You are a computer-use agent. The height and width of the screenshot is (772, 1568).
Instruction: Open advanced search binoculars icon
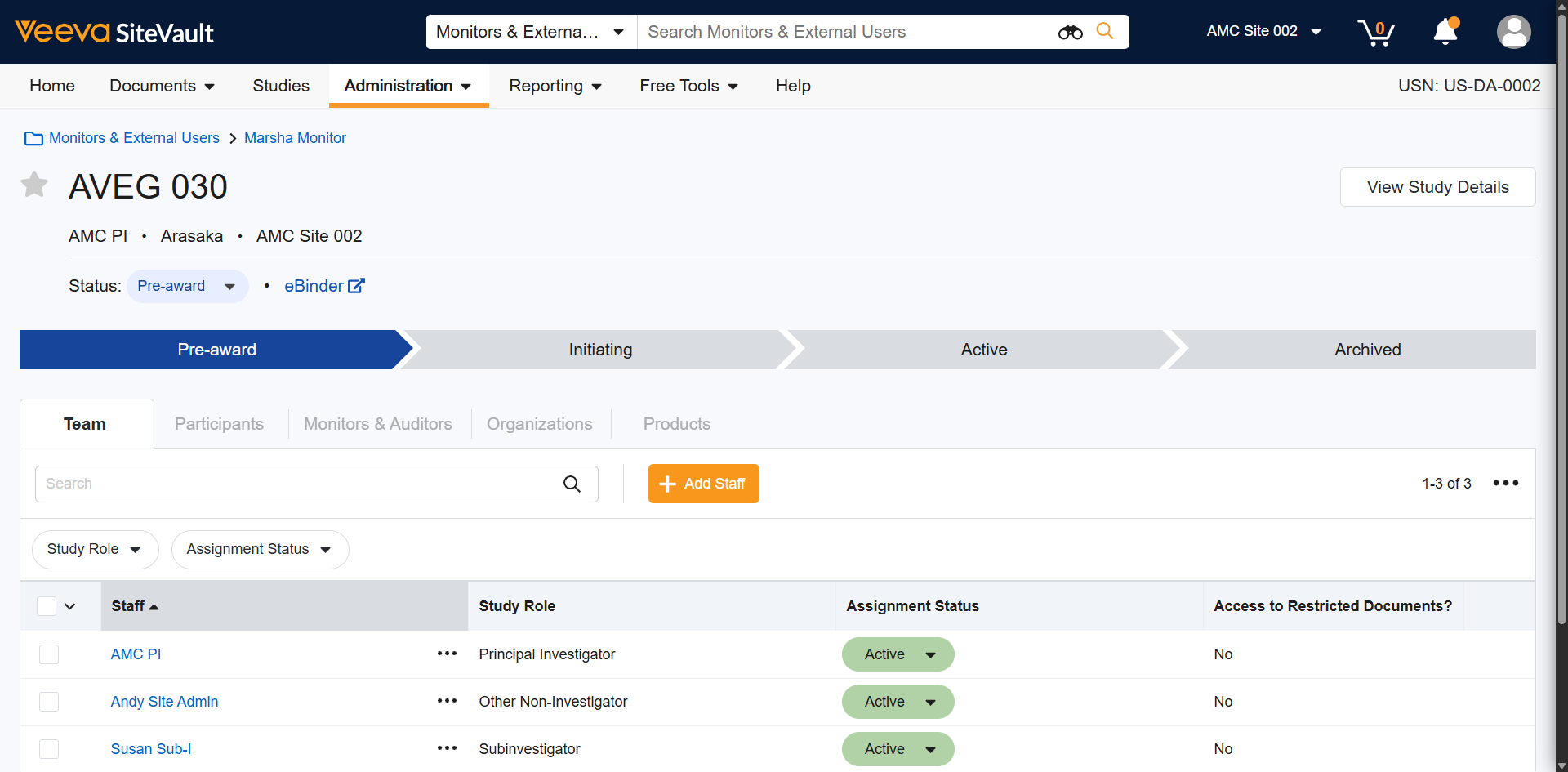pos(1070,32)
